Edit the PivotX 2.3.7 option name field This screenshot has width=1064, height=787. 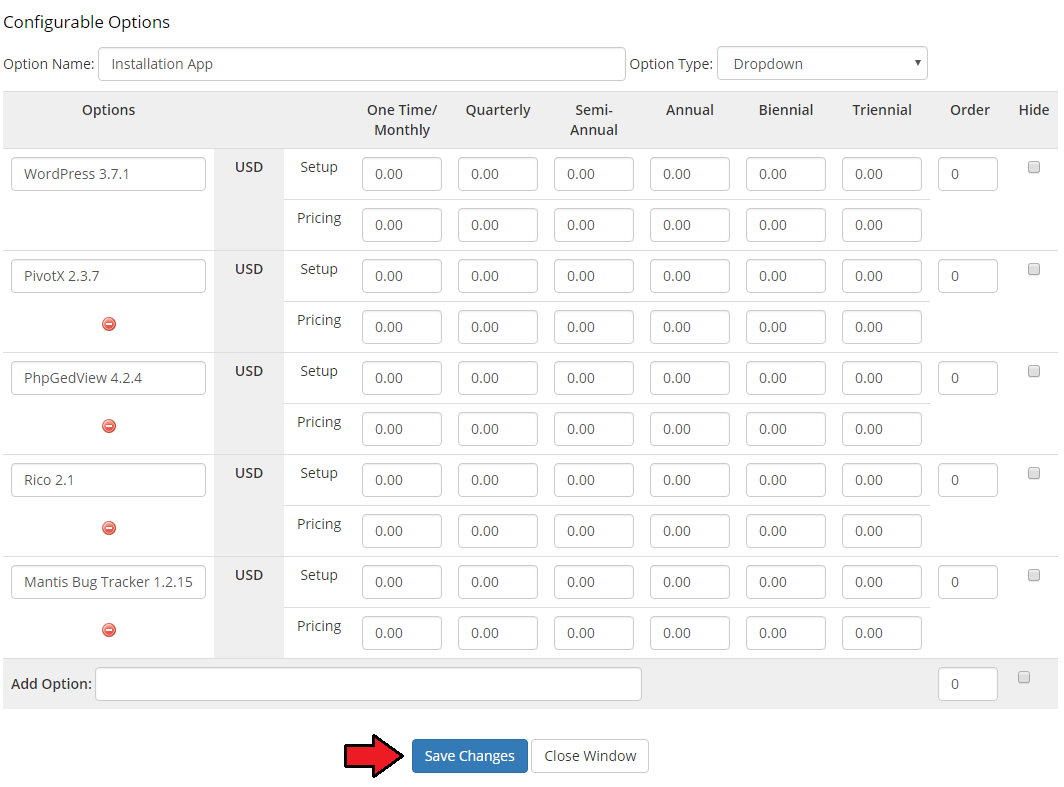[x=109, y=276]
